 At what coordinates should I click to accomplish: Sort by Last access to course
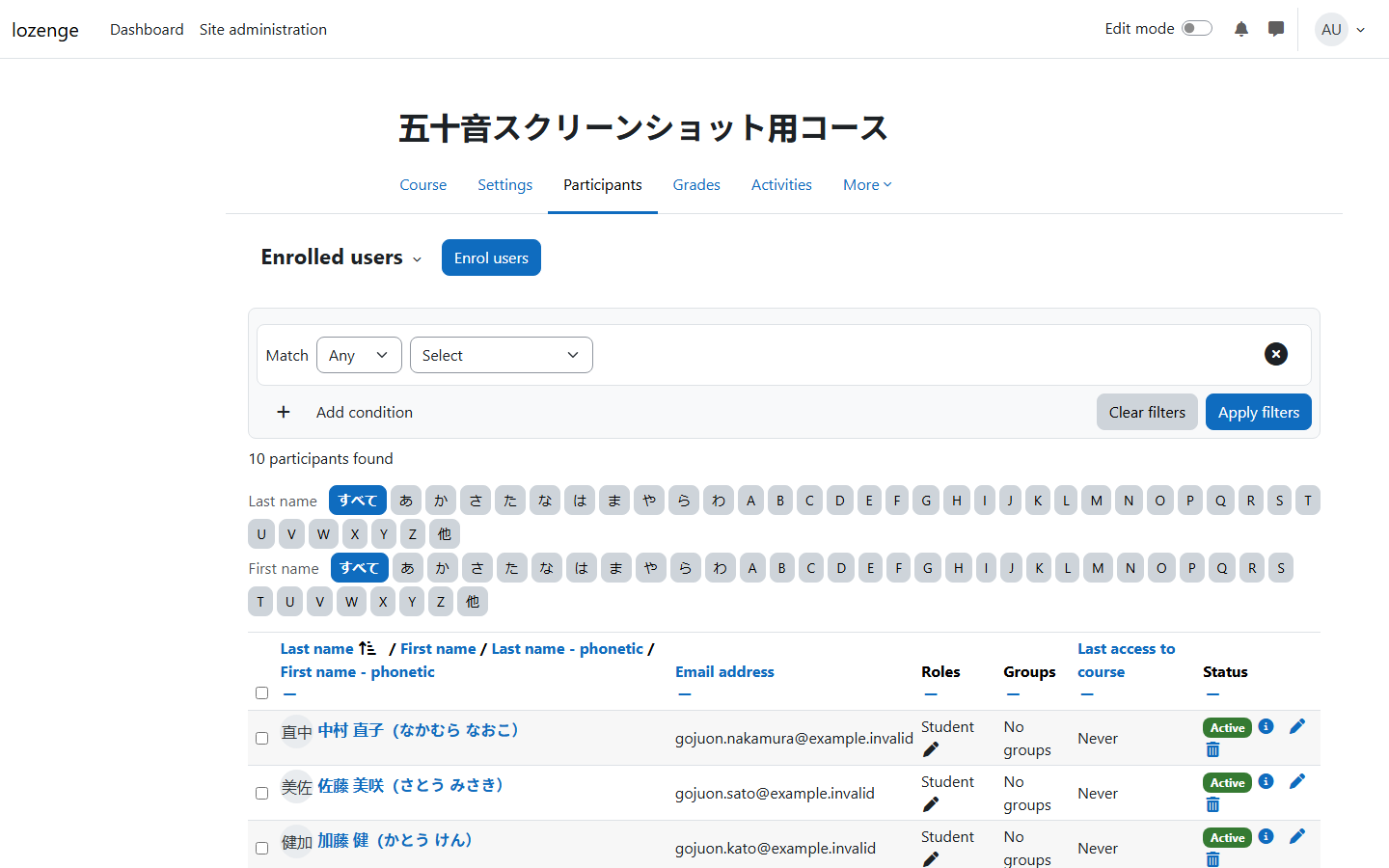pos(1126,660)
